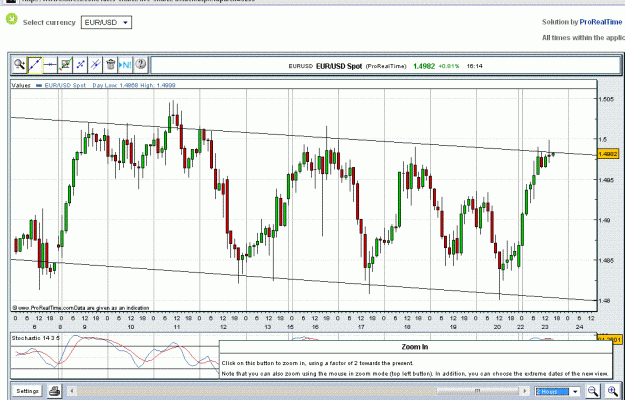Open the EUR/USD currency dropdown
This screenshot has width=625, height=400.
106,22
